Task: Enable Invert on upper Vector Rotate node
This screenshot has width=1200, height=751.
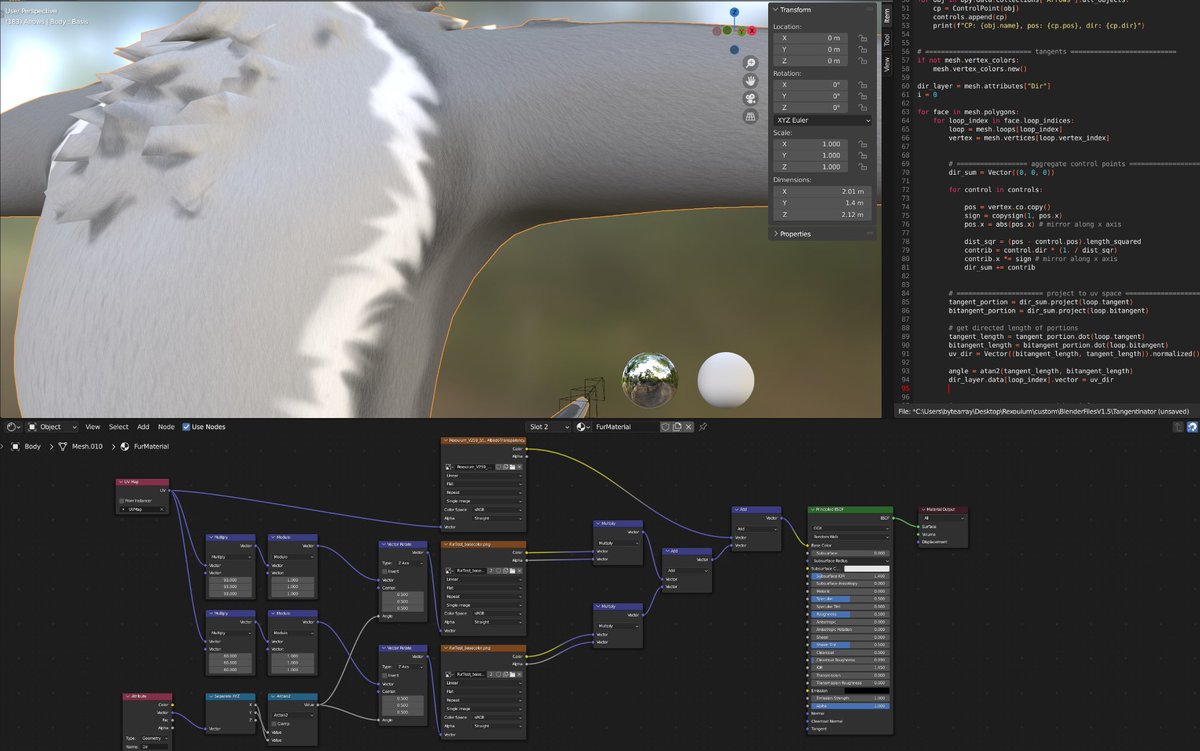Action: 385,571
